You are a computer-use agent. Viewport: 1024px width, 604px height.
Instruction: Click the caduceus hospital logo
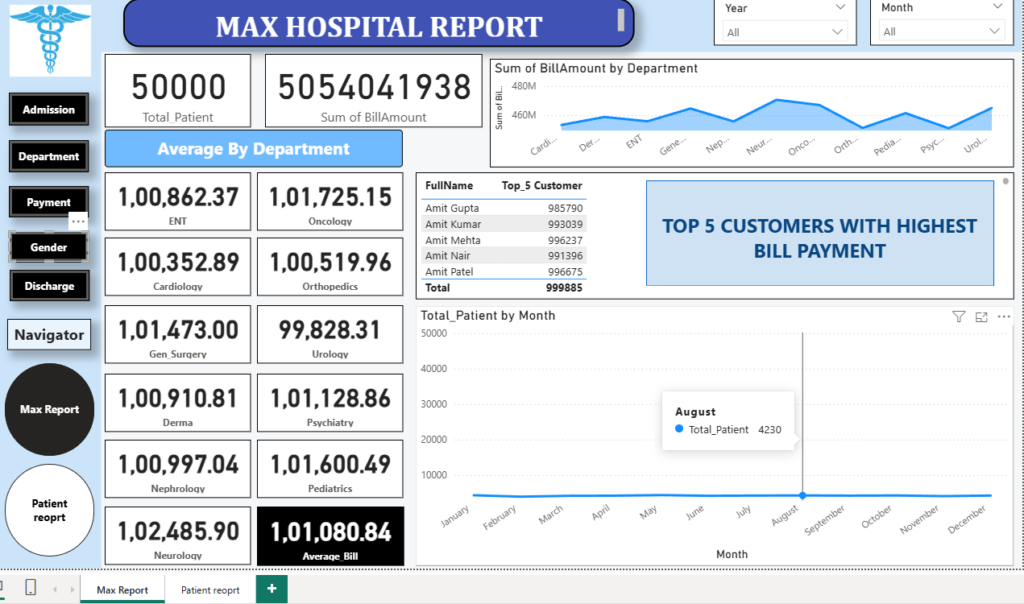[50, 40]
